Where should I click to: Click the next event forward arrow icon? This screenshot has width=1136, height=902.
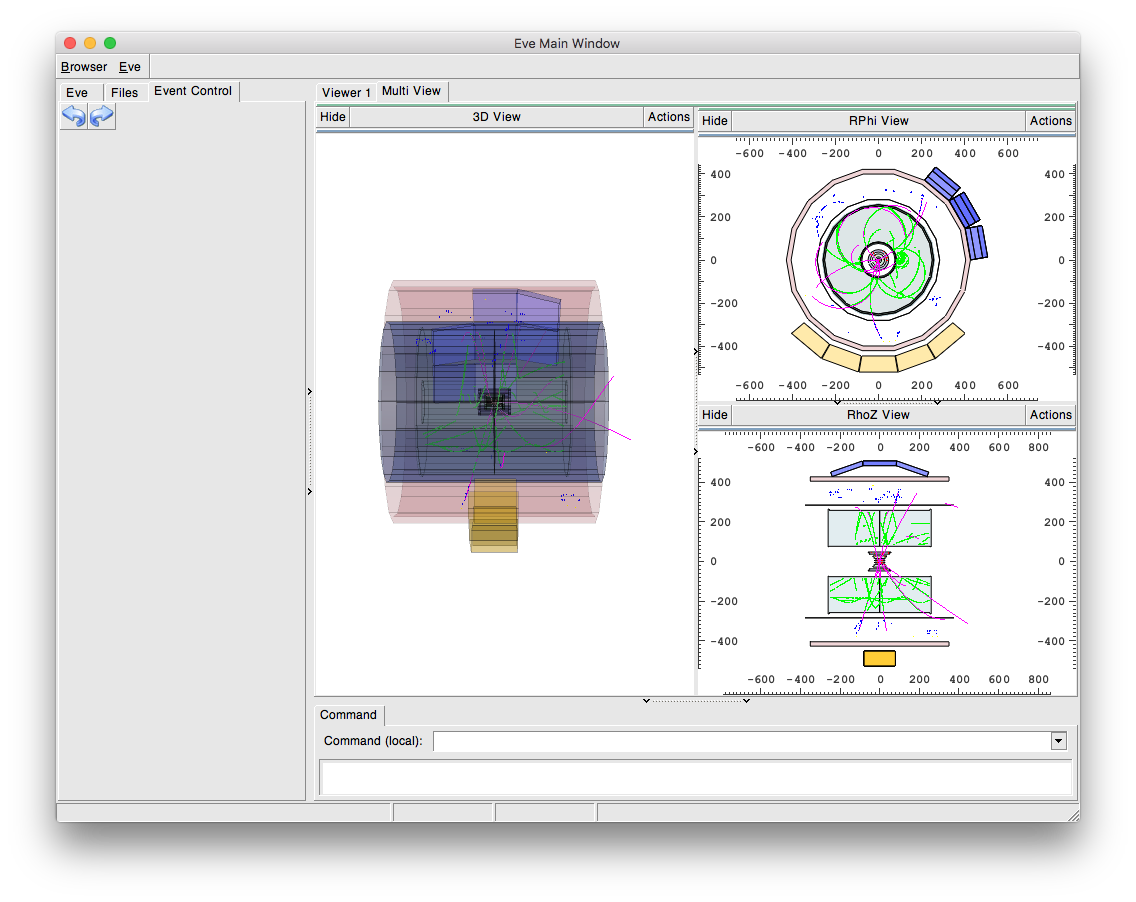pos(102,117)
